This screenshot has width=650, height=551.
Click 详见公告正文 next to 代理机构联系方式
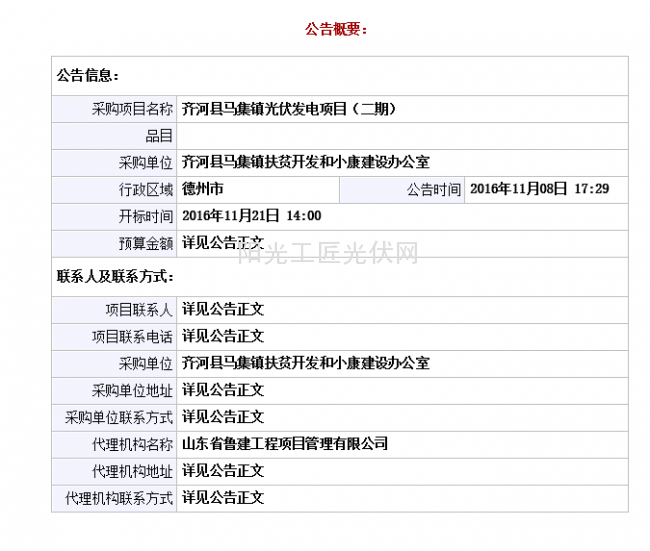coord(222,498)
